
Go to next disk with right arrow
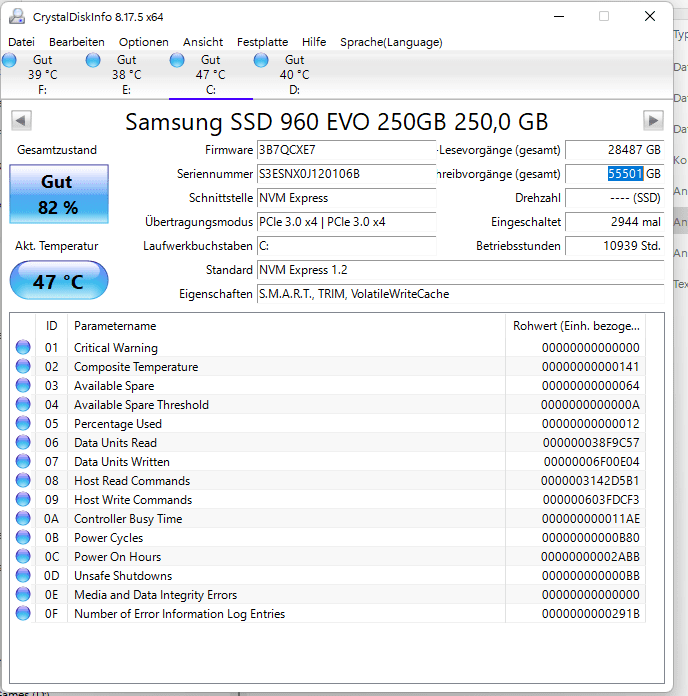pos(653,120)
